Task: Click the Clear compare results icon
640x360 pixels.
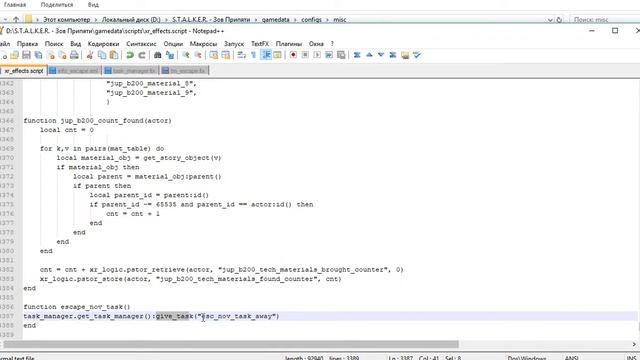Action: [x=393, y=55]
